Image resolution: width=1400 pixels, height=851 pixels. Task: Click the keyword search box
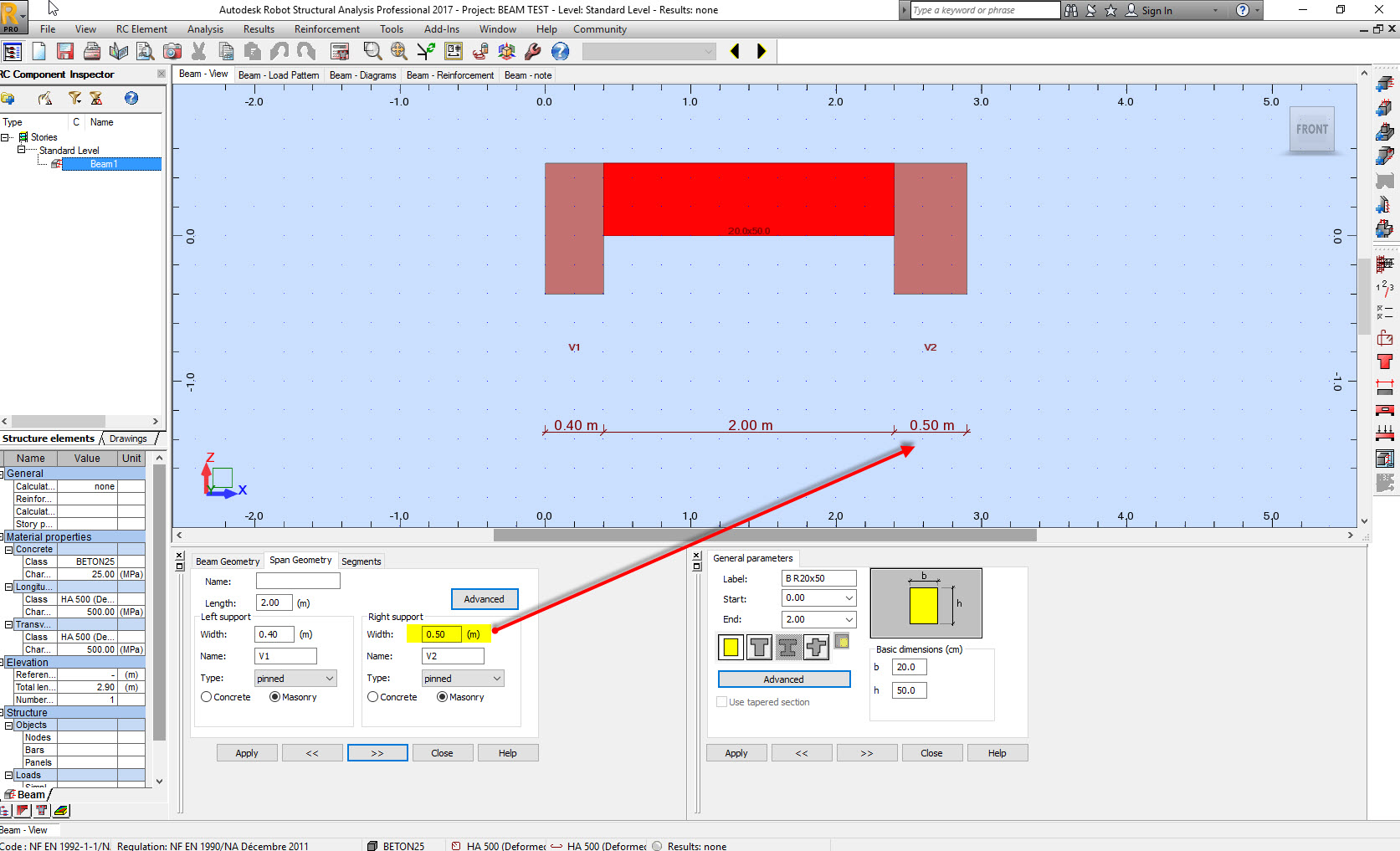(986, 10)
